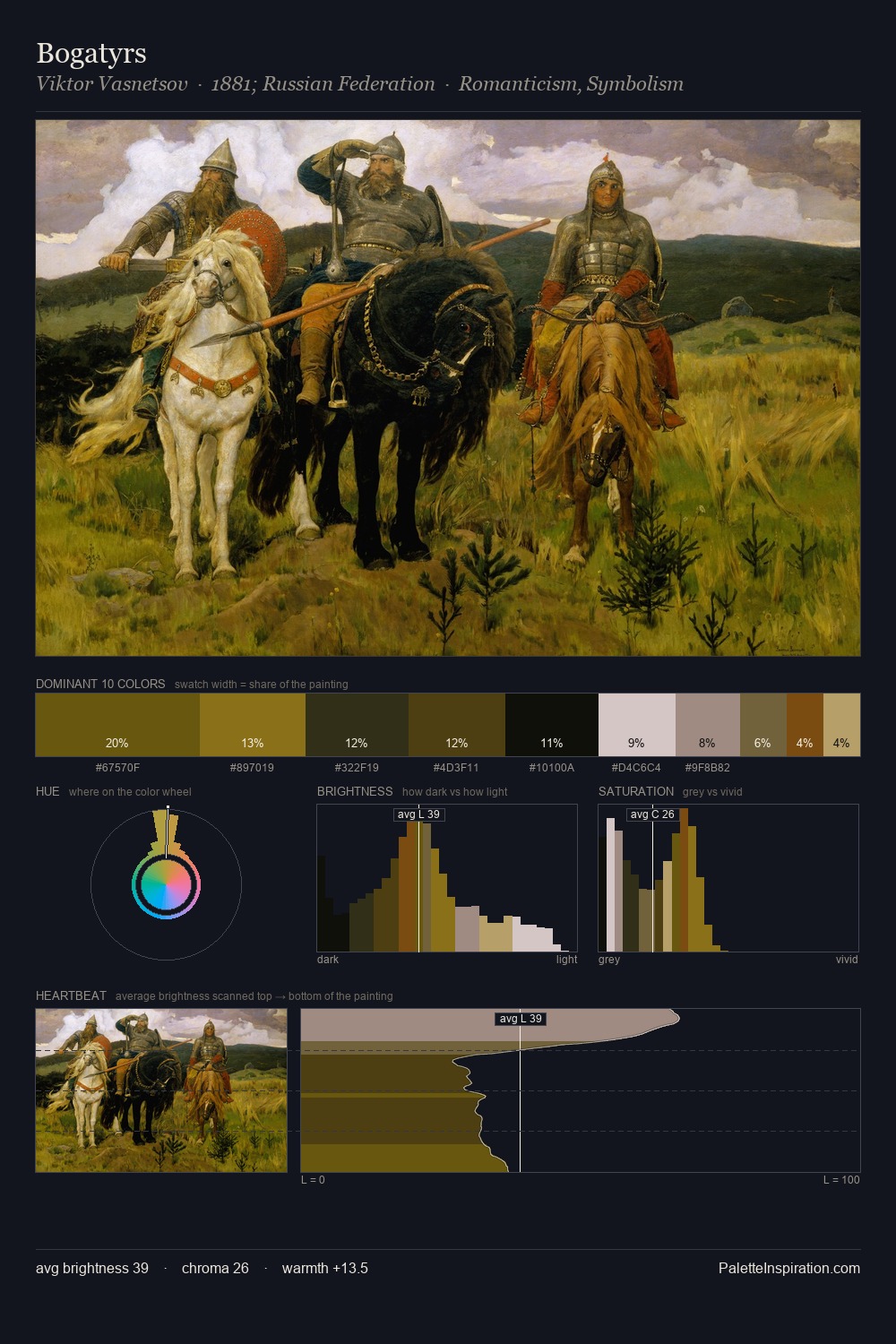Image resolution: width=896 pixels, height=1344 pixels.
Task: Click the "HEARTBEAT" section heading
Action: [x=71, y=995]
